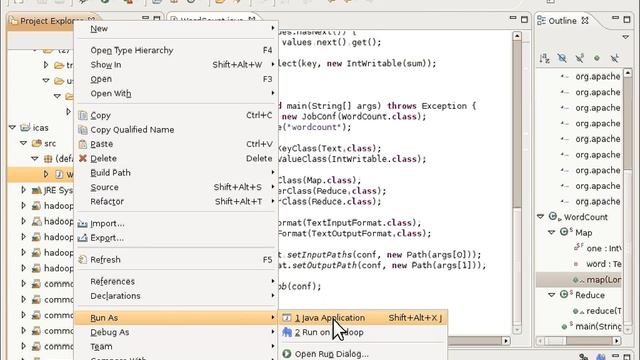This screenshot has width=640, height=360.
Task: Click the red Delete cross icon
Action: tap(83, 158)
